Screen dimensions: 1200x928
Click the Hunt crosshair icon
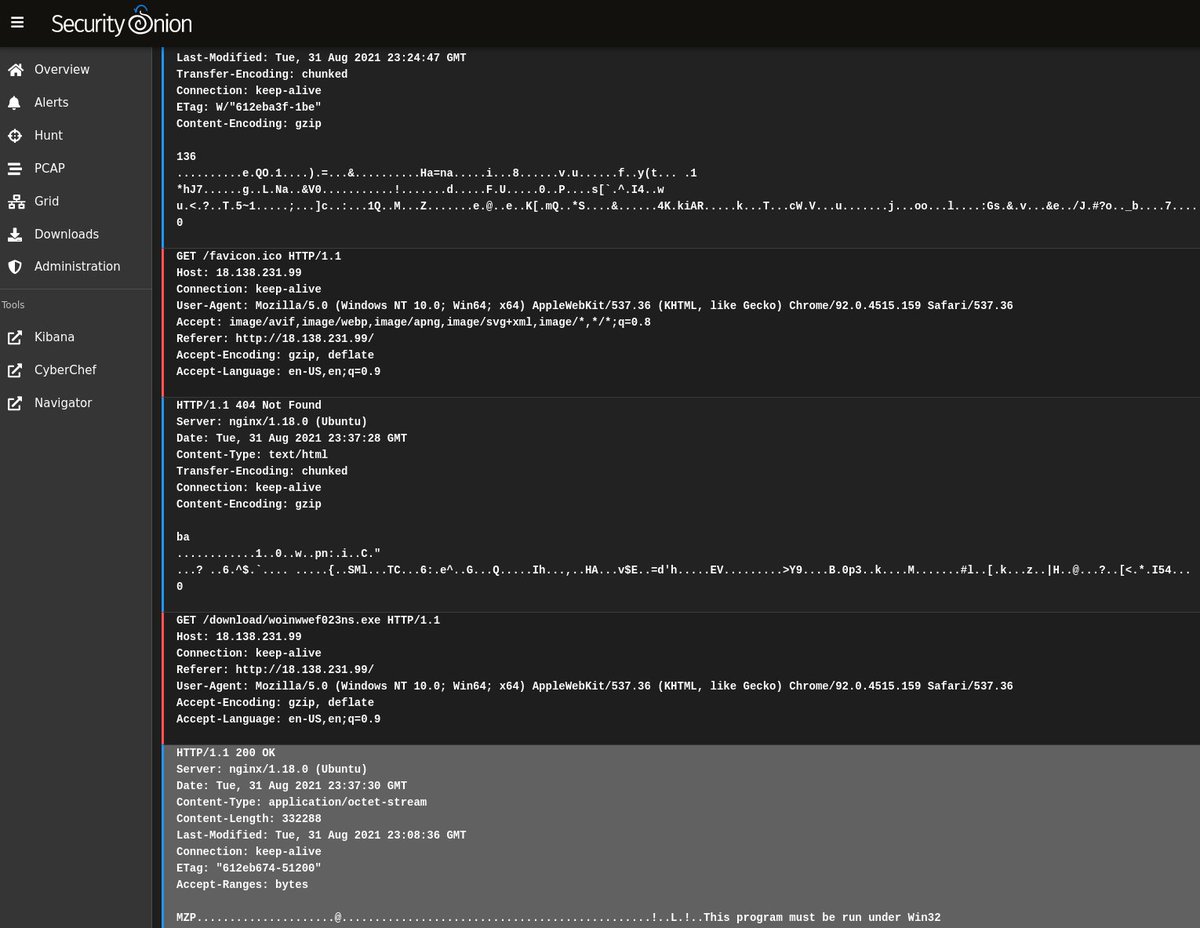point(15,136)
